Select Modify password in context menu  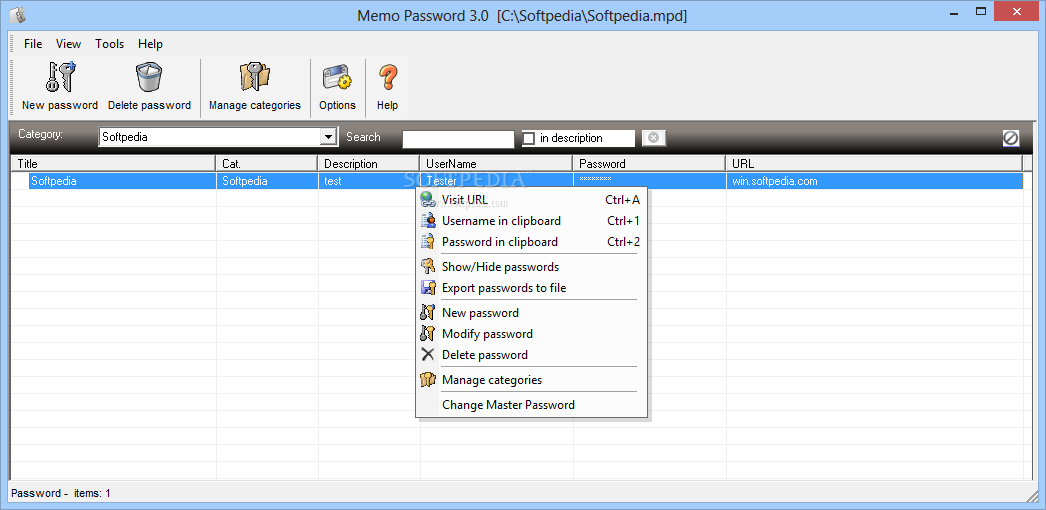tap(531, 334)
